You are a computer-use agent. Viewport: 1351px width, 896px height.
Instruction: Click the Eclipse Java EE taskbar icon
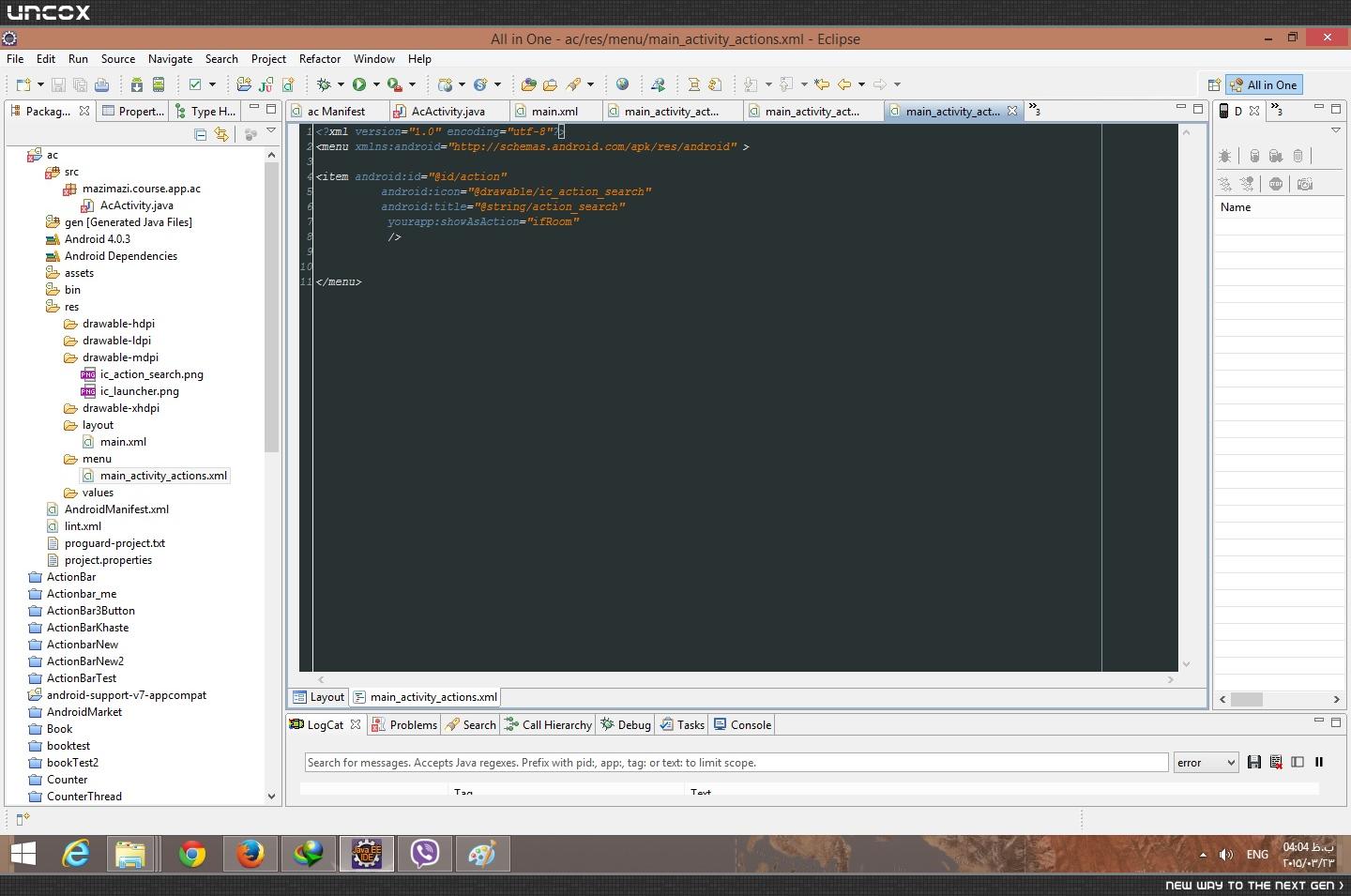point(367,854)
